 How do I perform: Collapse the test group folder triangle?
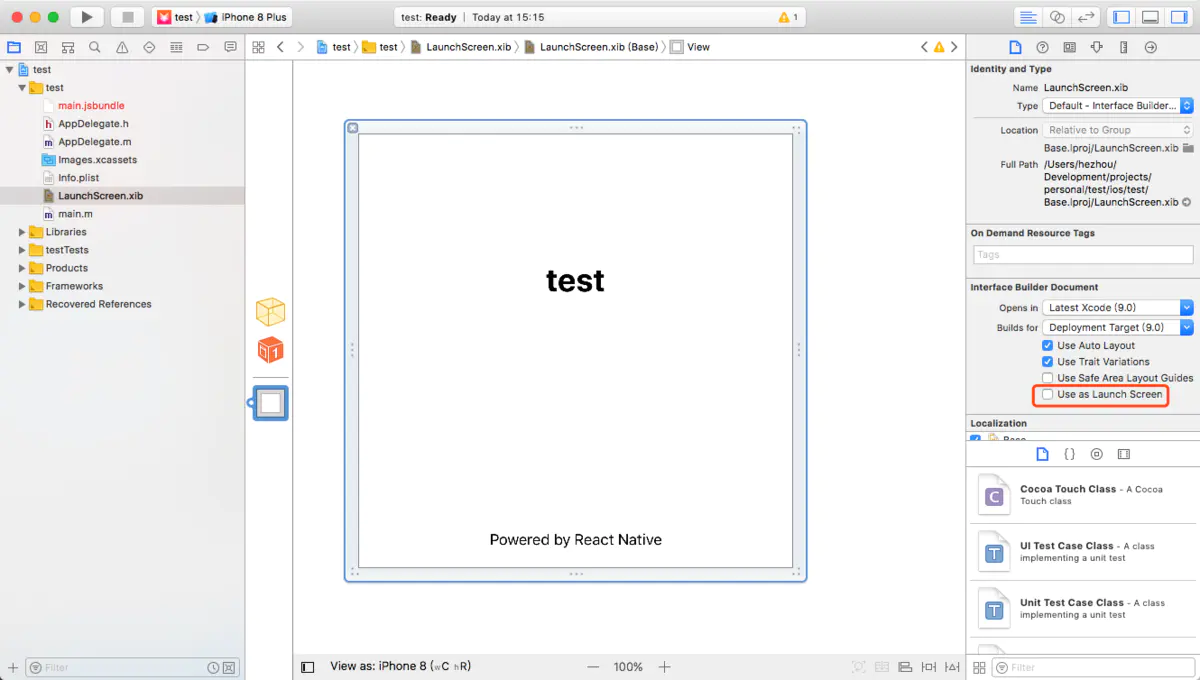pyautogui.click(x=22, y=88)
